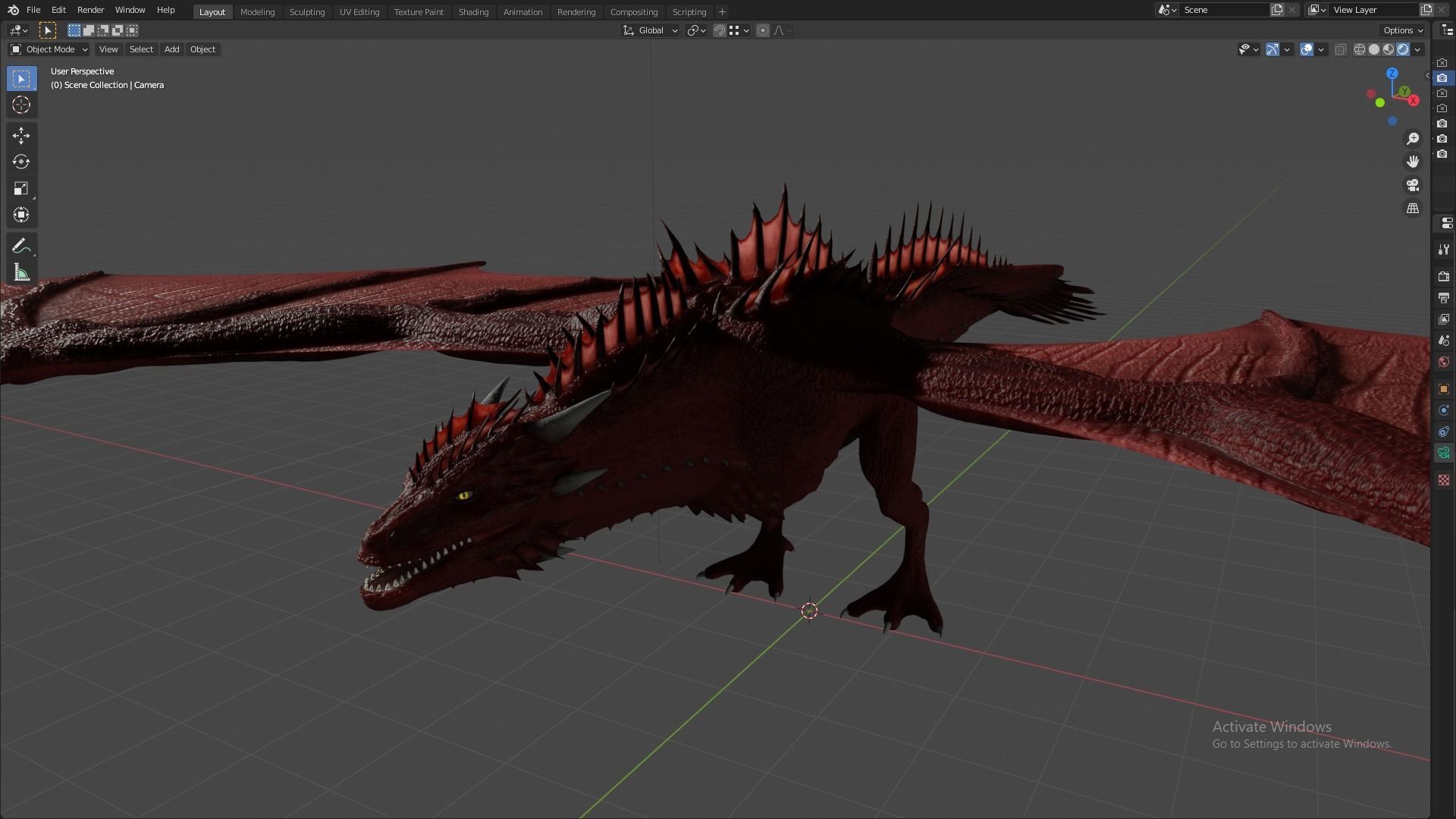The height and width of the screenshot is (819, 1456).
Task: Toggle X-Ray display
Action: point(1340,49)
